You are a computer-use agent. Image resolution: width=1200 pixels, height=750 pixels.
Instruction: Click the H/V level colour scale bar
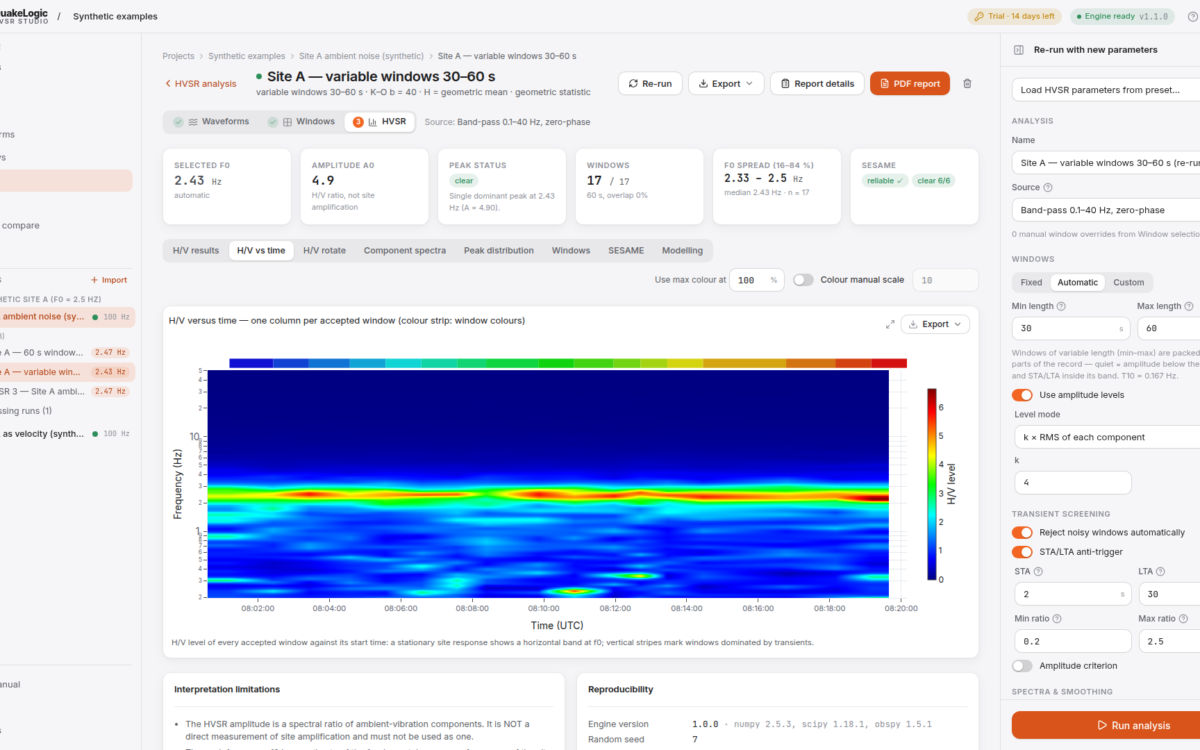point(932,484)
